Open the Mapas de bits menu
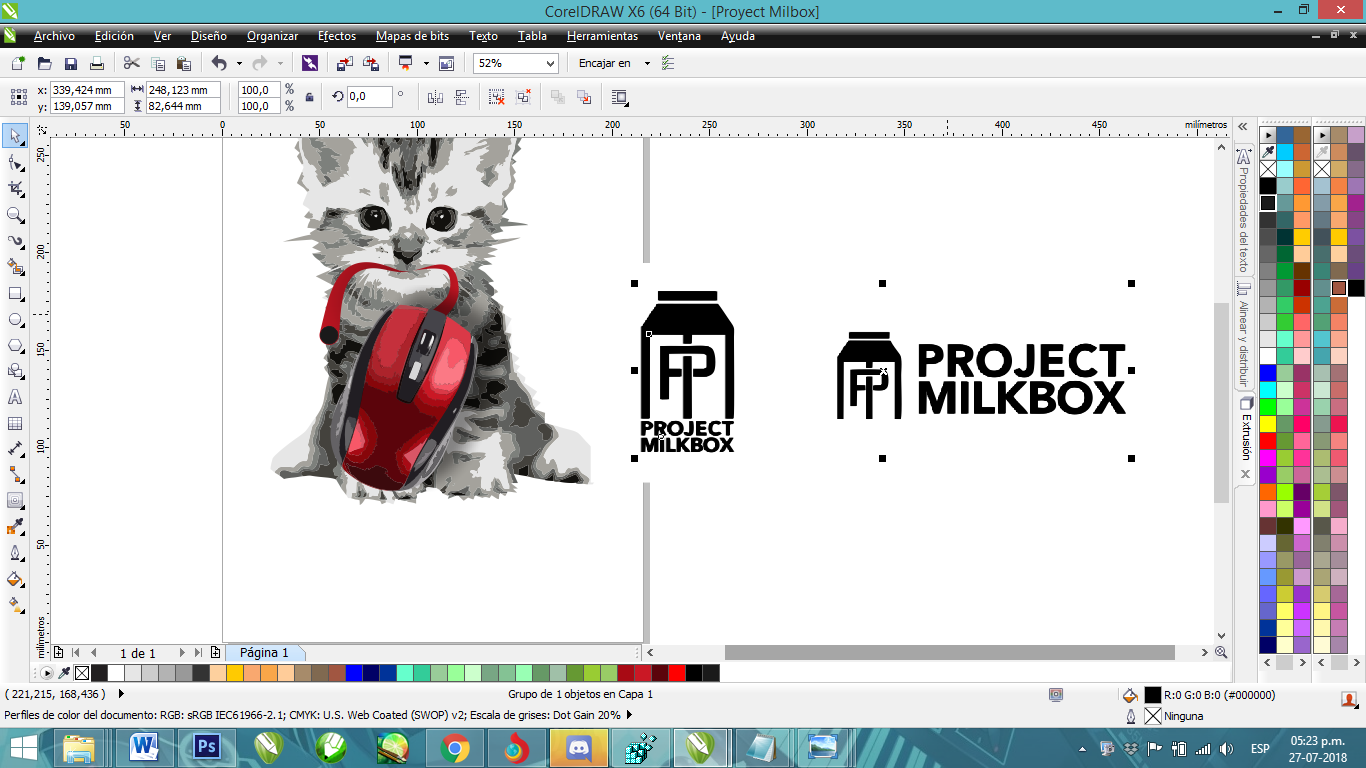Viewport: 1366px width, 768px height. tap(412, 36)
